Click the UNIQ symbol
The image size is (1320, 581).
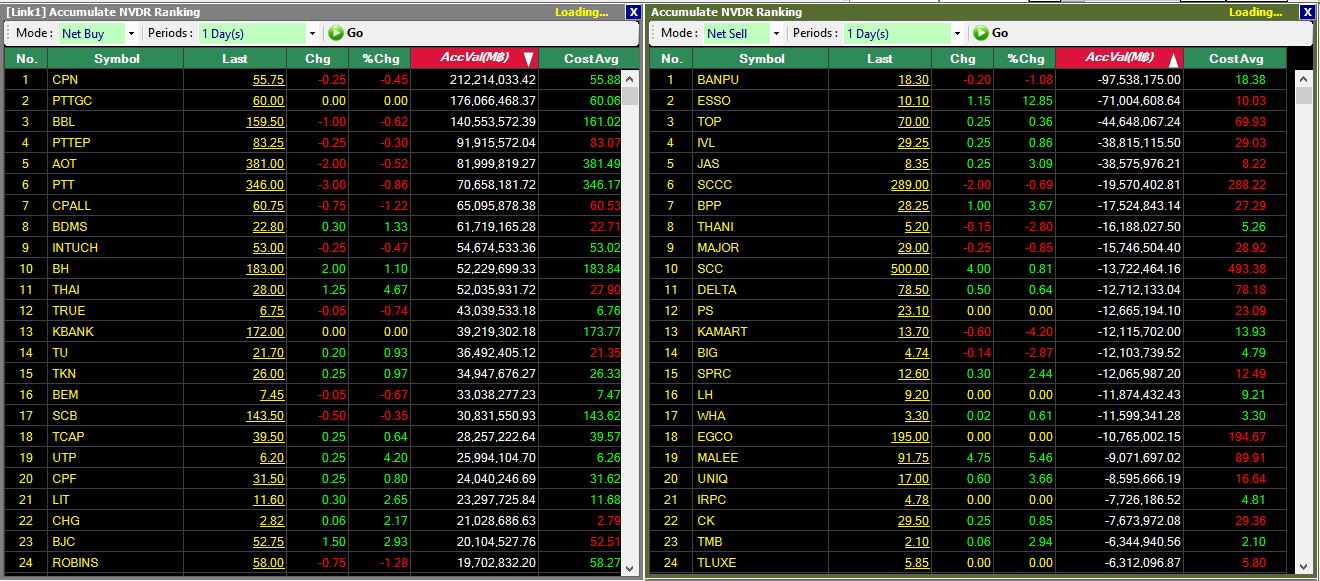click(713, 478)
